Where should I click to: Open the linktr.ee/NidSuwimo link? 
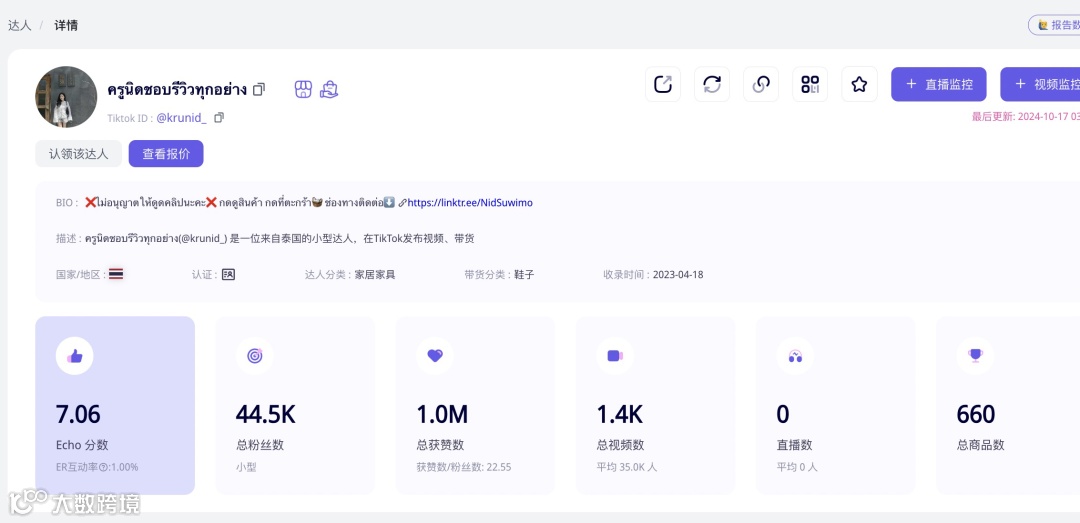470,203
